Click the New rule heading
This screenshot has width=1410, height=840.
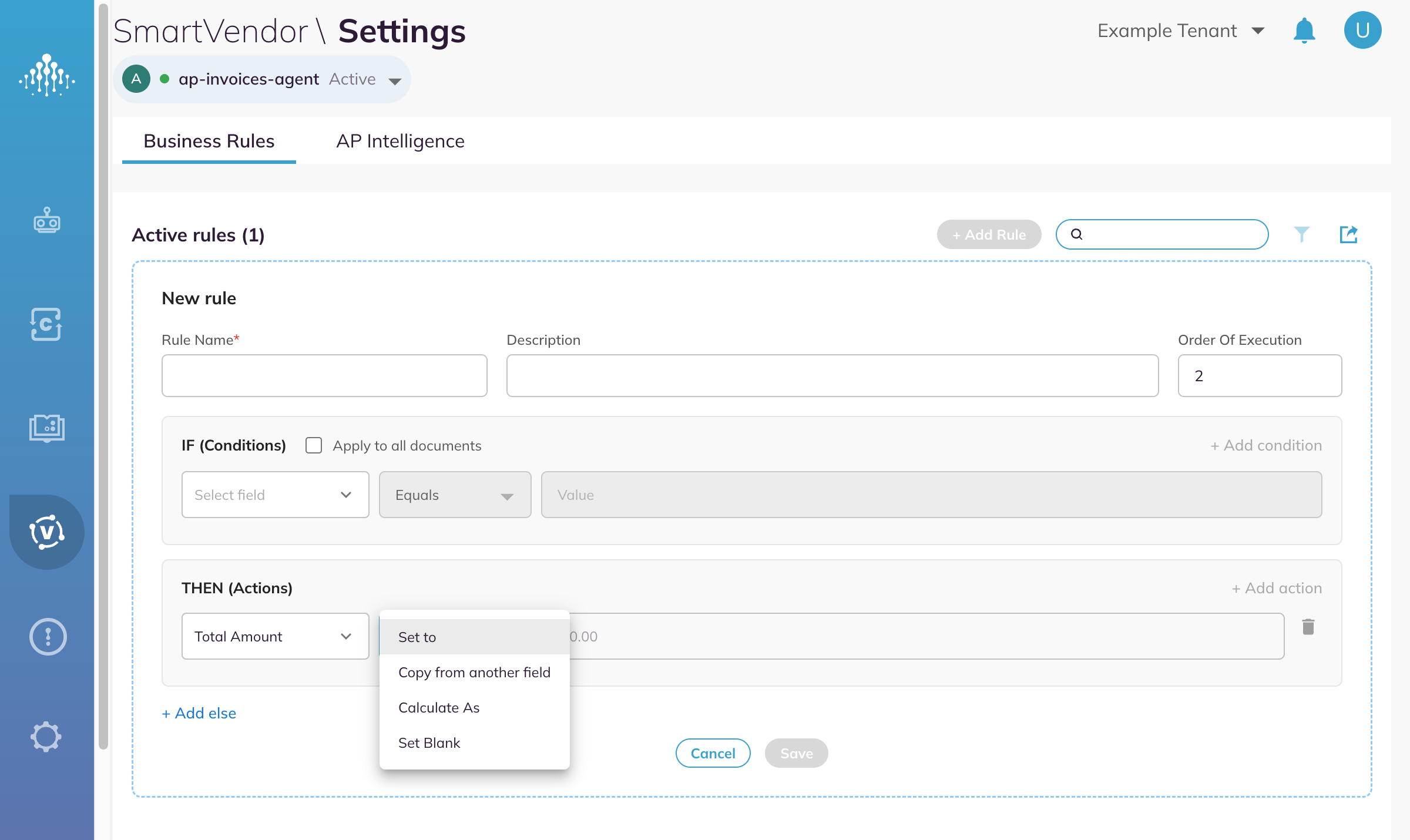pos(199,298)
